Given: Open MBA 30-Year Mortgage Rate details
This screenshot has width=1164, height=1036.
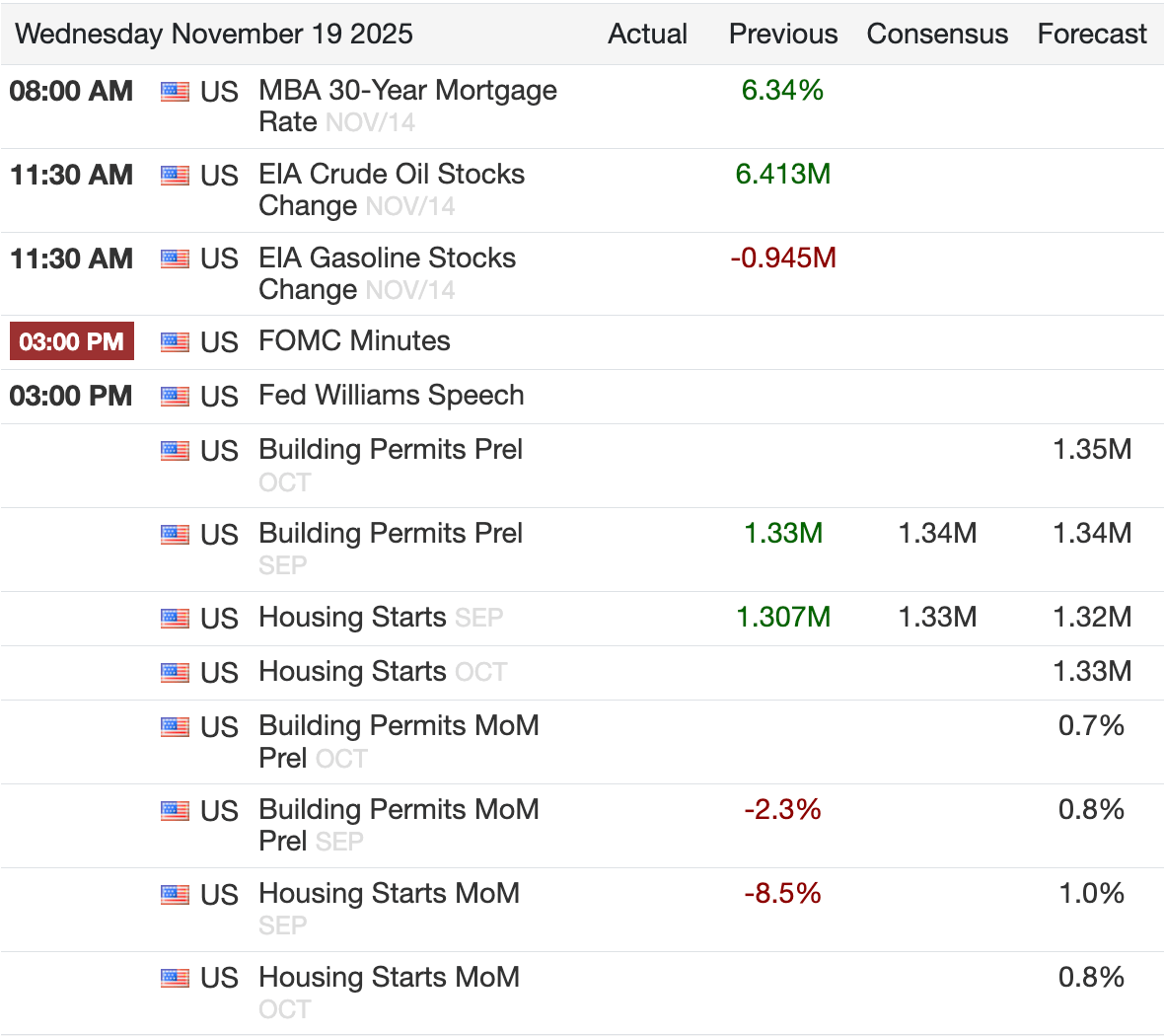Looking at the screenshot, I should click(407, 106).
